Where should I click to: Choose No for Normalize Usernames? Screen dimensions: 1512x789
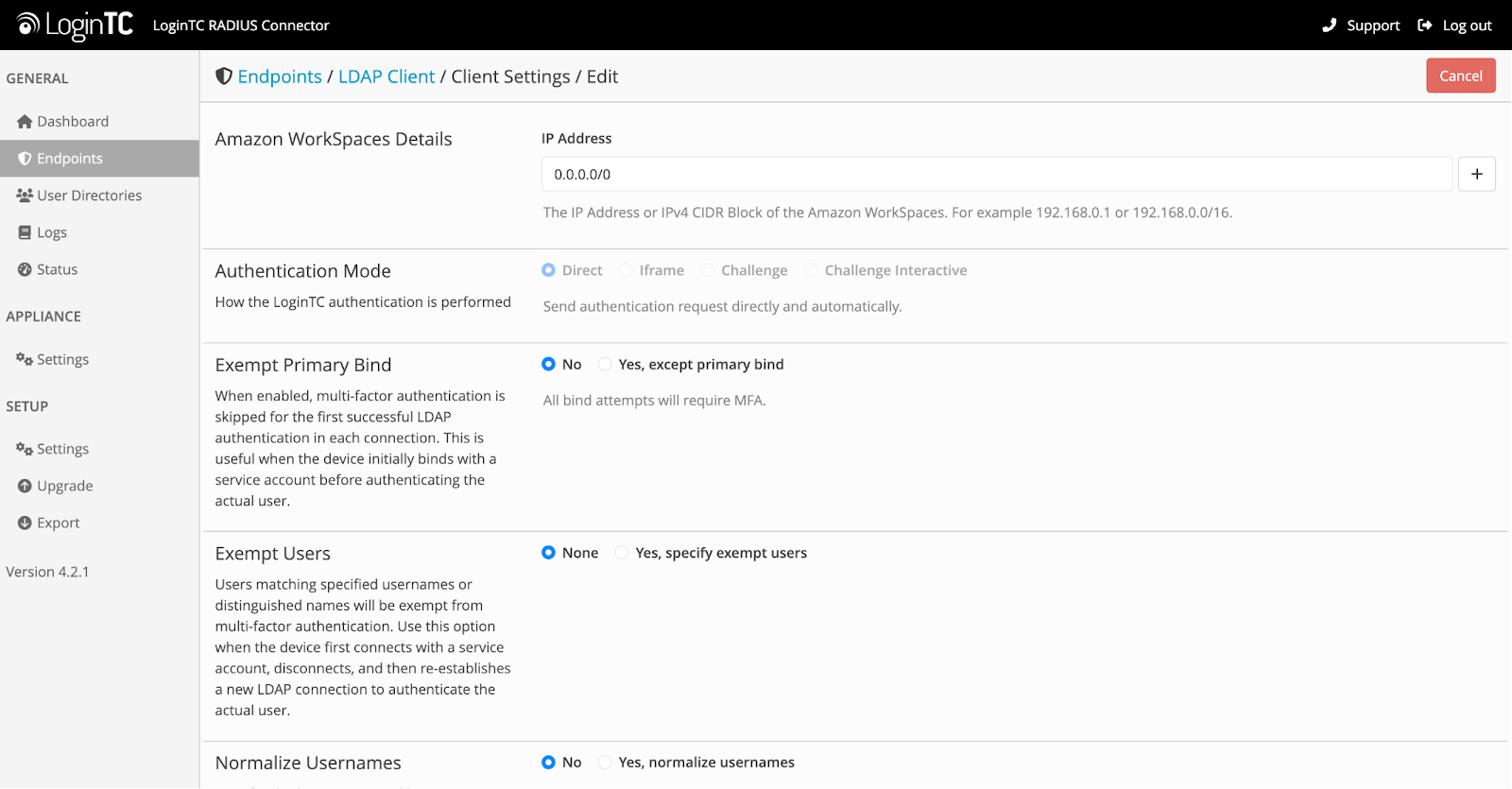point(548,763)
